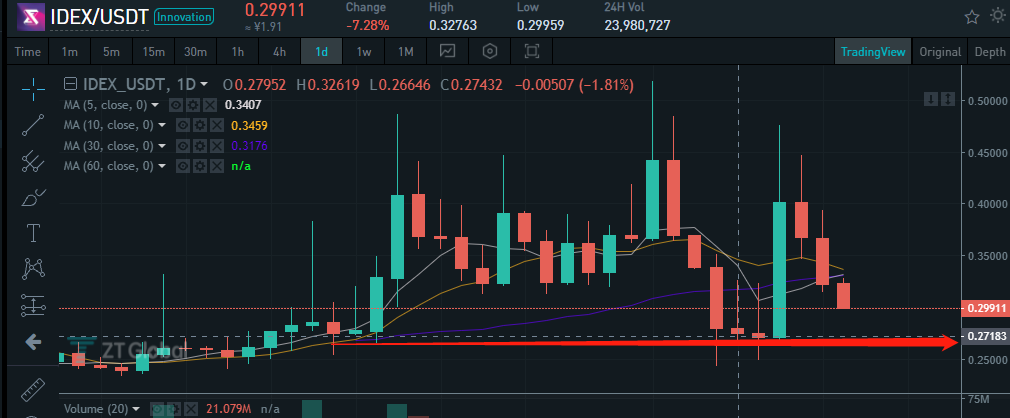Select the XABCD pattern tool

[33, 268]
